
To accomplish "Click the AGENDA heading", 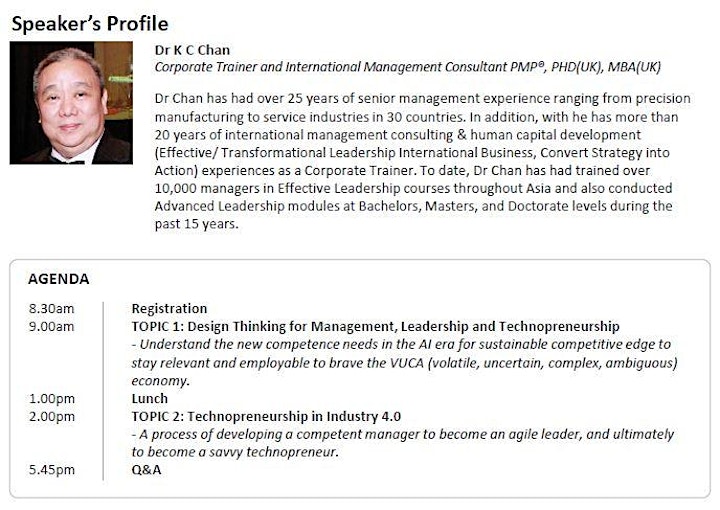I will pyautogui.click(x=59, y=279).
